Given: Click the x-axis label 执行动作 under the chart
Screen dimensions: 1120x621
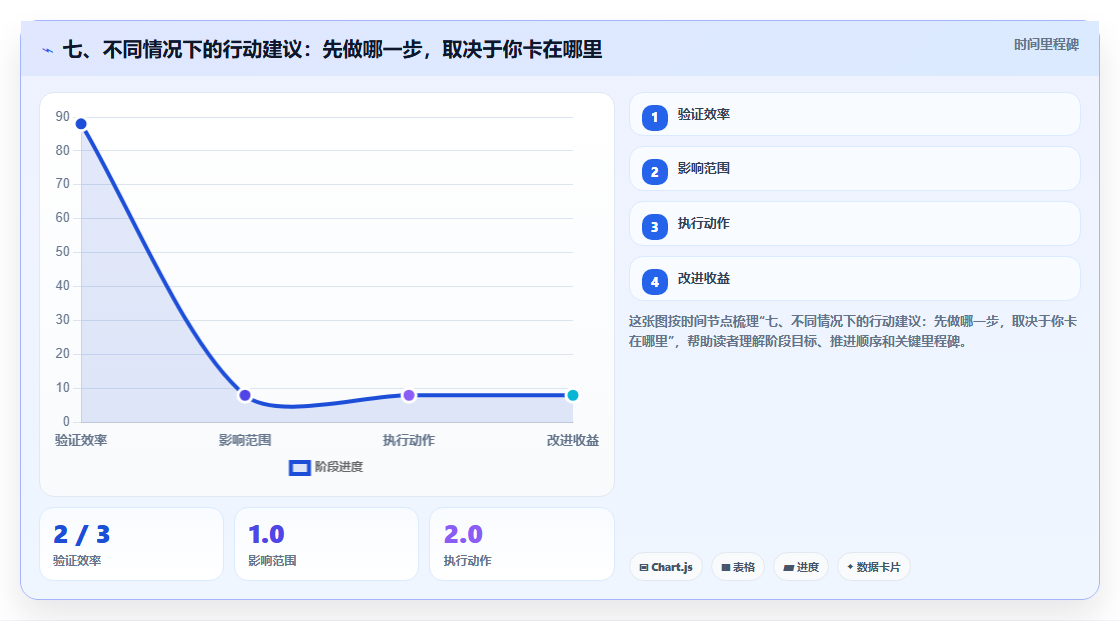Looking at the screenshot, I should (x=409, y=440).
